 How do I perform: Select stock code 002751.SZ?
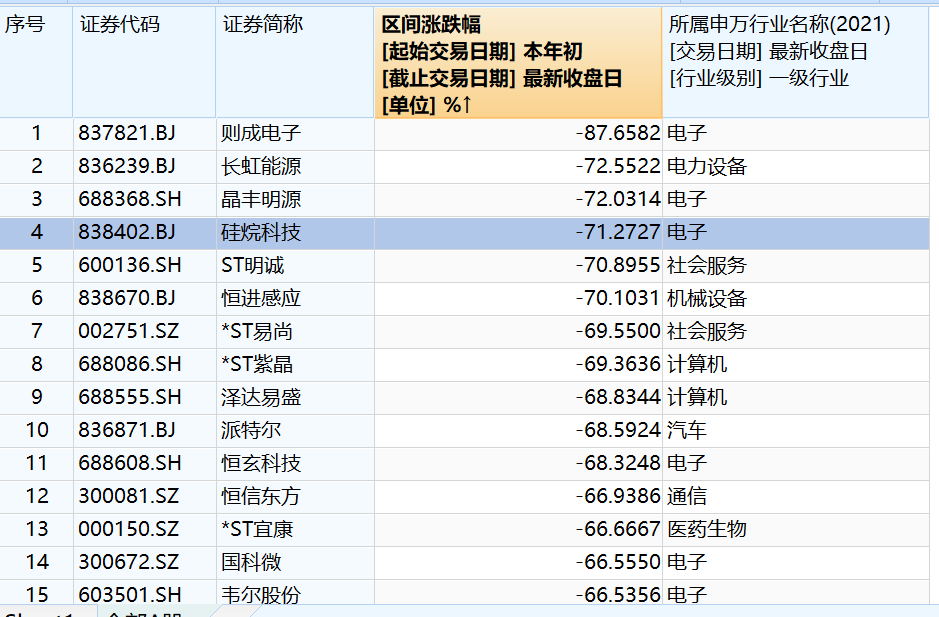129,331
